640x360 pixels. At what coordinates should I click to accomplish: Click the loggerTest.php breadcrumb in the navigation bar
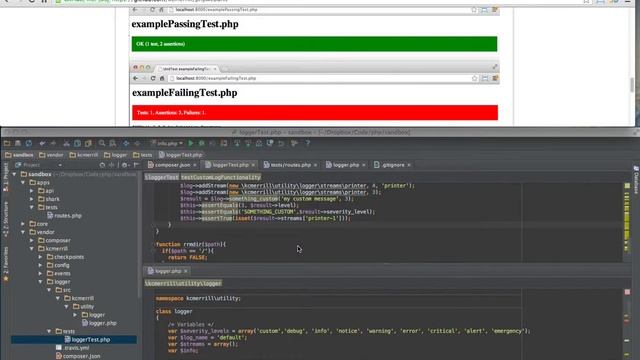tap(181, 155)
